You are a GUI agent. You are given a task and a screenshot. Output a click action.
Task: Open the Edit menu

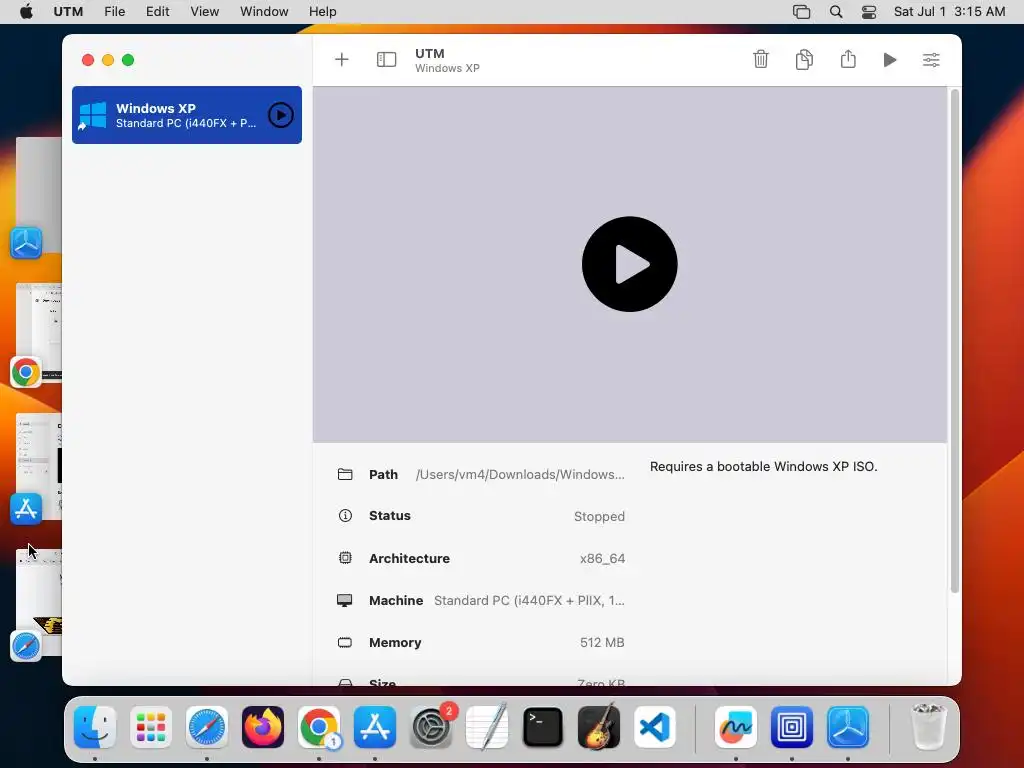[x=157, y=12]
